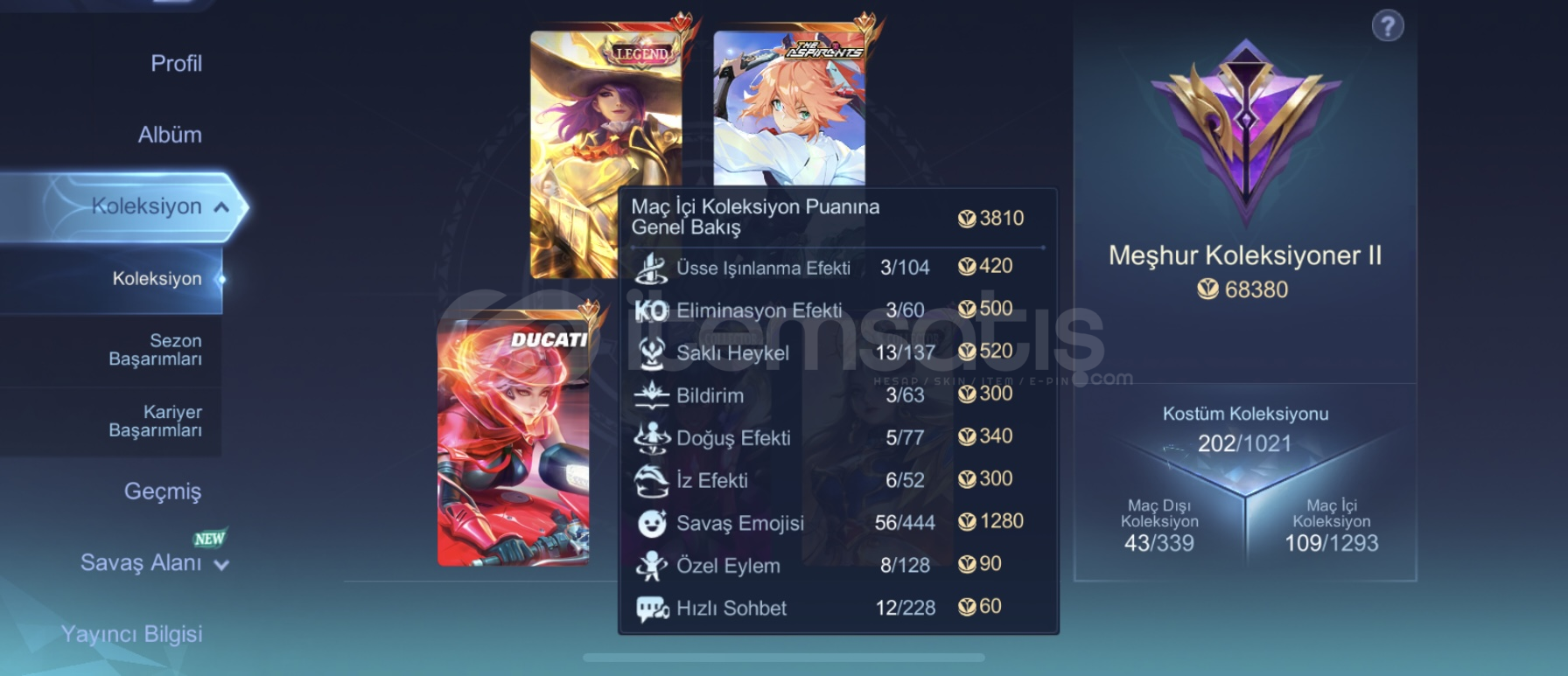
Task: Open the Profil menu item
Action: tap(176, 63)
